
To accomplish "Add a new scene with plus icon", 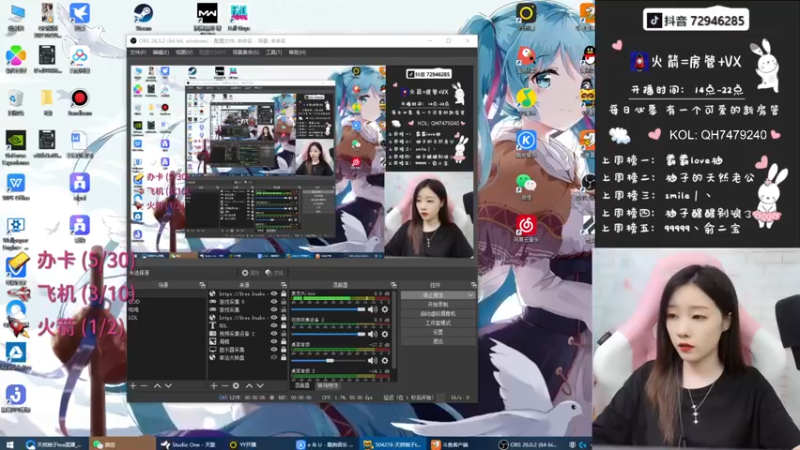I will (x=133, y=386).
